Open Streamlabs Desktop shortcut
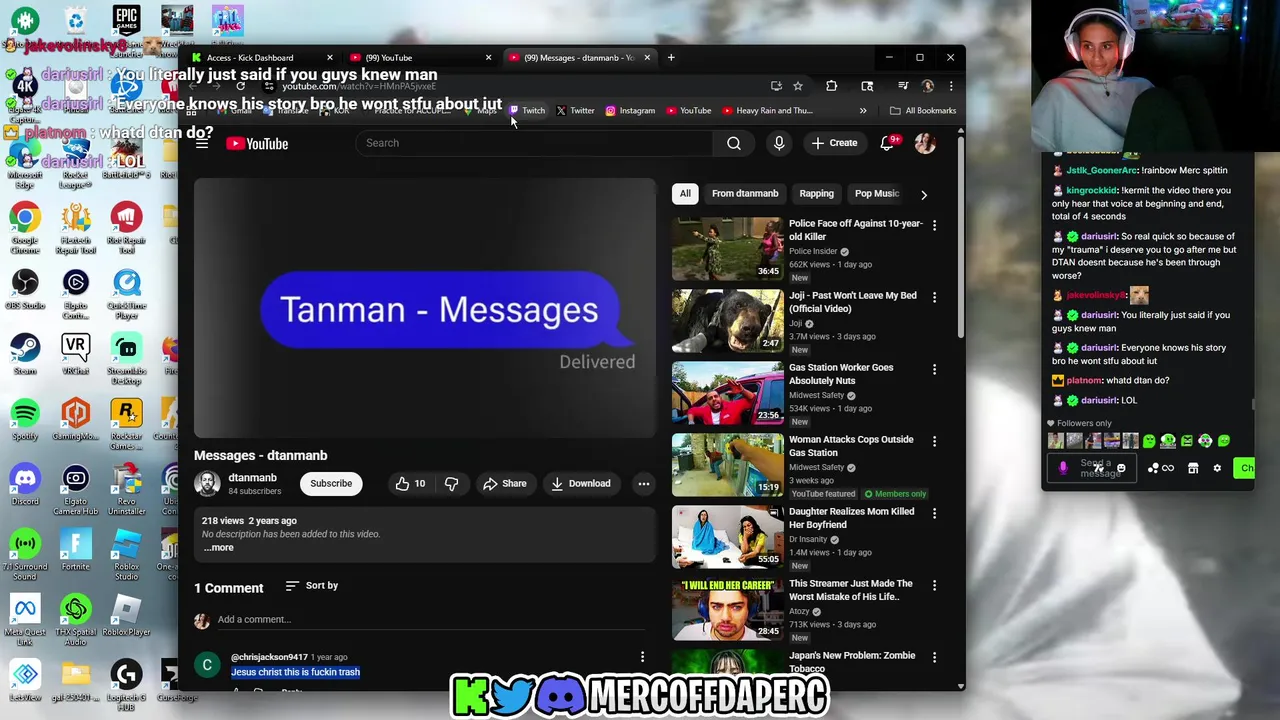The image size is (1280, 720). 126,360
